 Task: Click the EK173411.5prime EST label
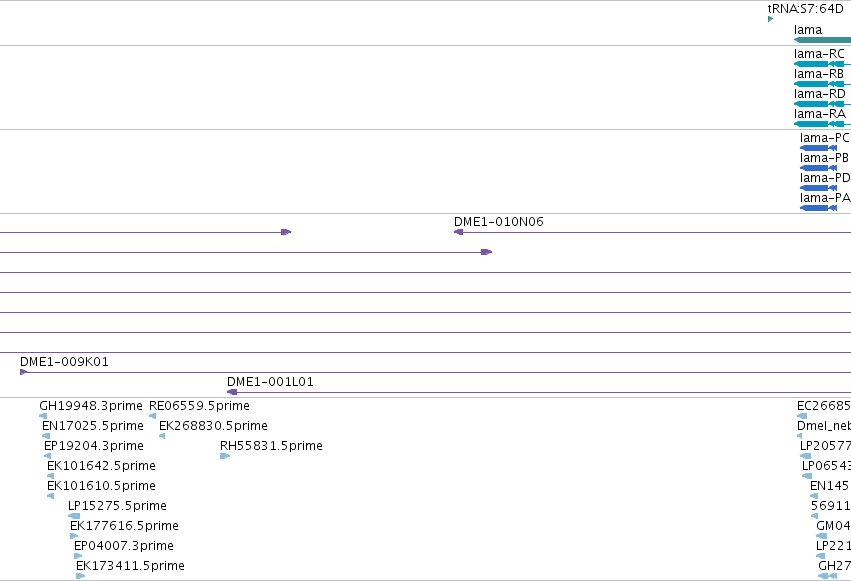click(130, 566)
